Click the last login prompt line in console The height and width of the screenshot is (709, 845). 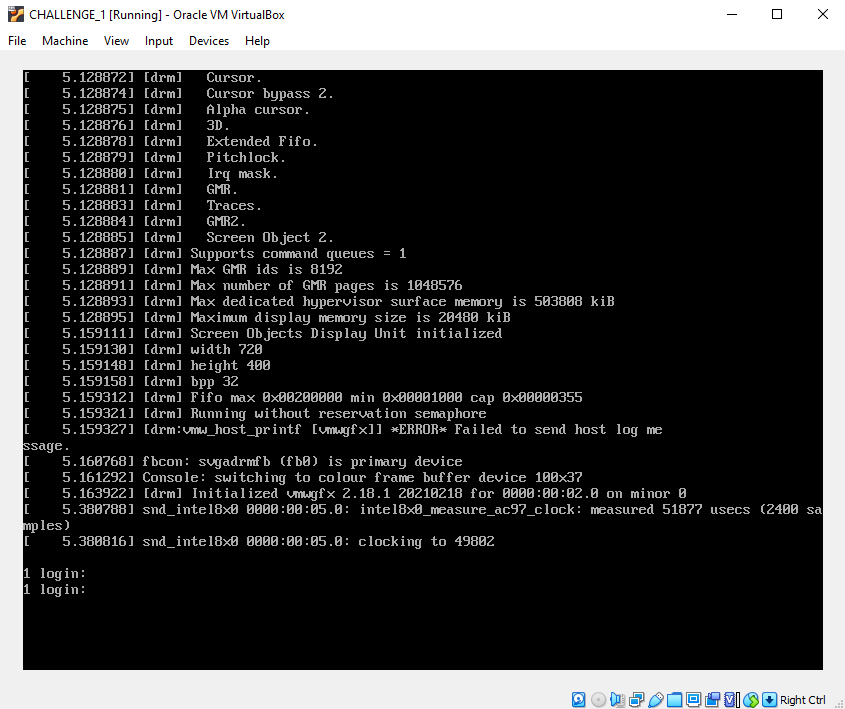[x=55, y=590]
